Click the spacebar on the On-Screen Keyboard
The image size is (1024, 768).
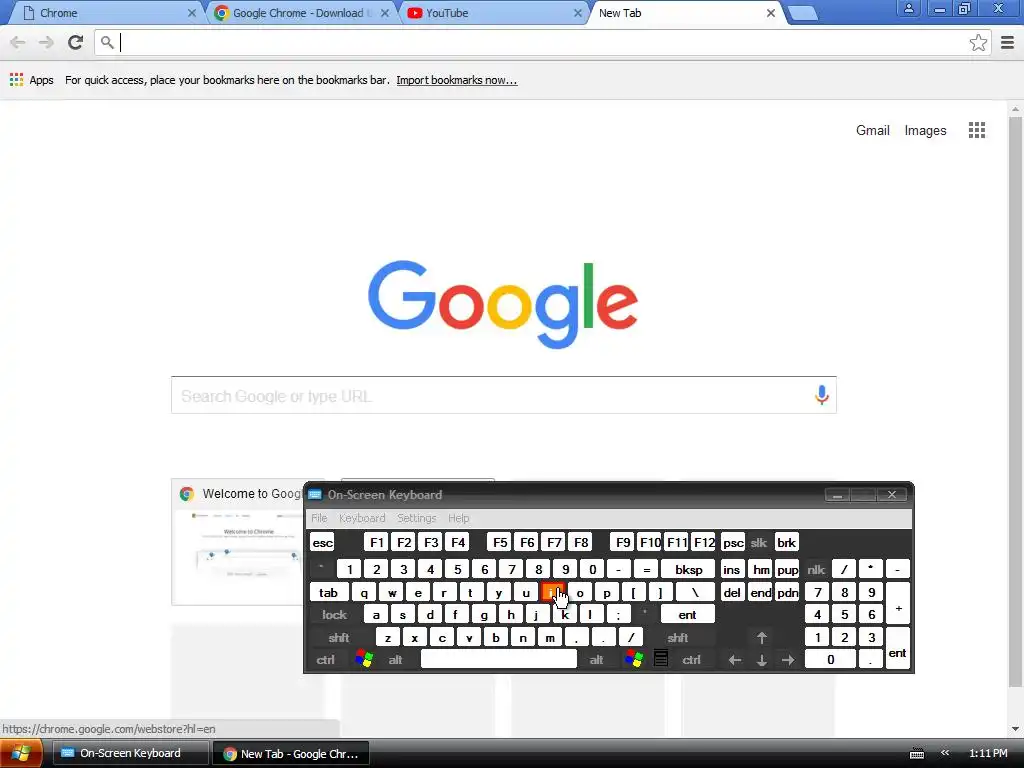tap(499, 659)
